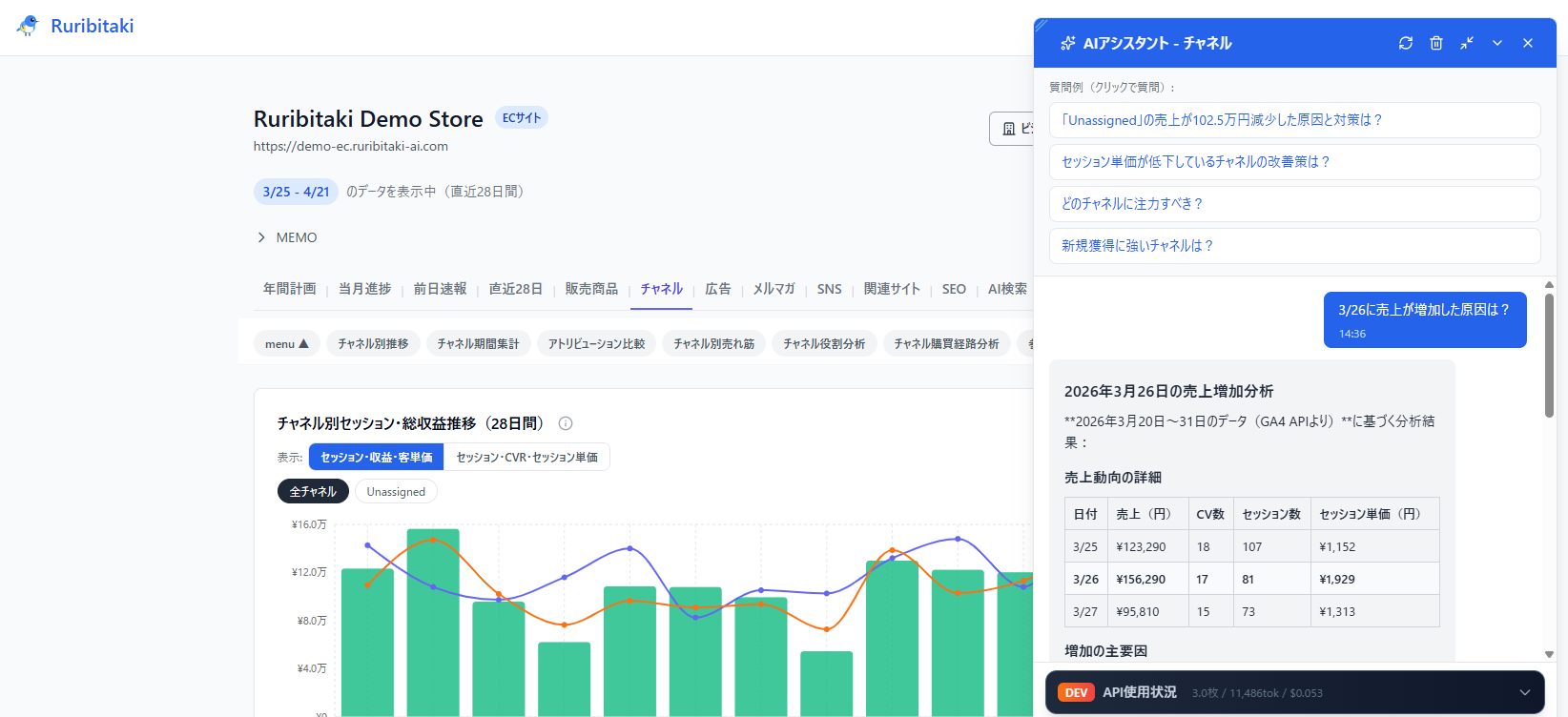Screen dimensions: 1568x717
Task: Click the sparkle icon in assistant header
Action: pyautogui.click(x=1068, y=43)
